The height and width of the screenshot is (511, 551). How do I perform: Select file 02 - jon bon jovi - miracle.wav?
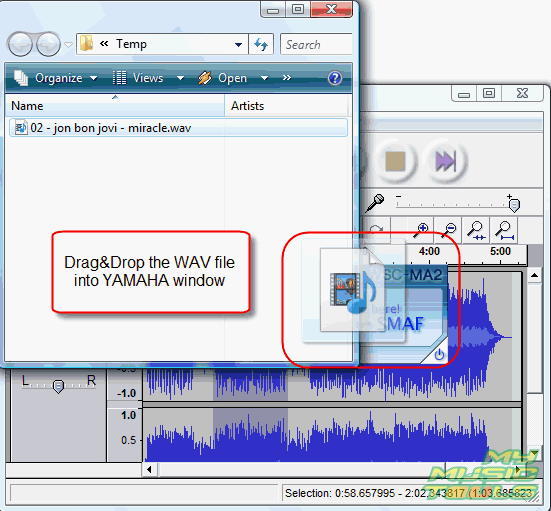tap(178, 128)
